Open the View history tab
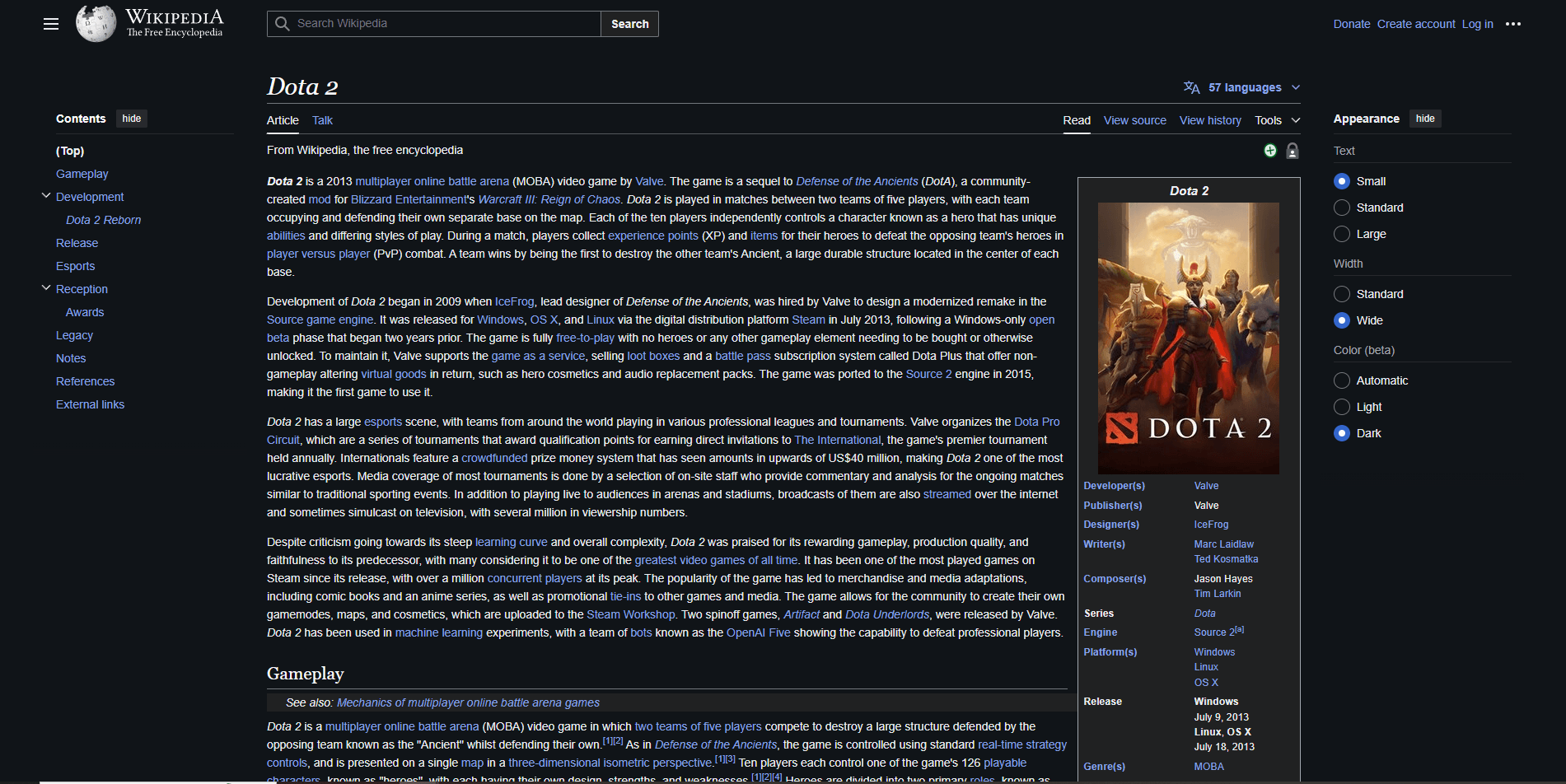Screen dimensions: 1566x784 [1210, 120]
